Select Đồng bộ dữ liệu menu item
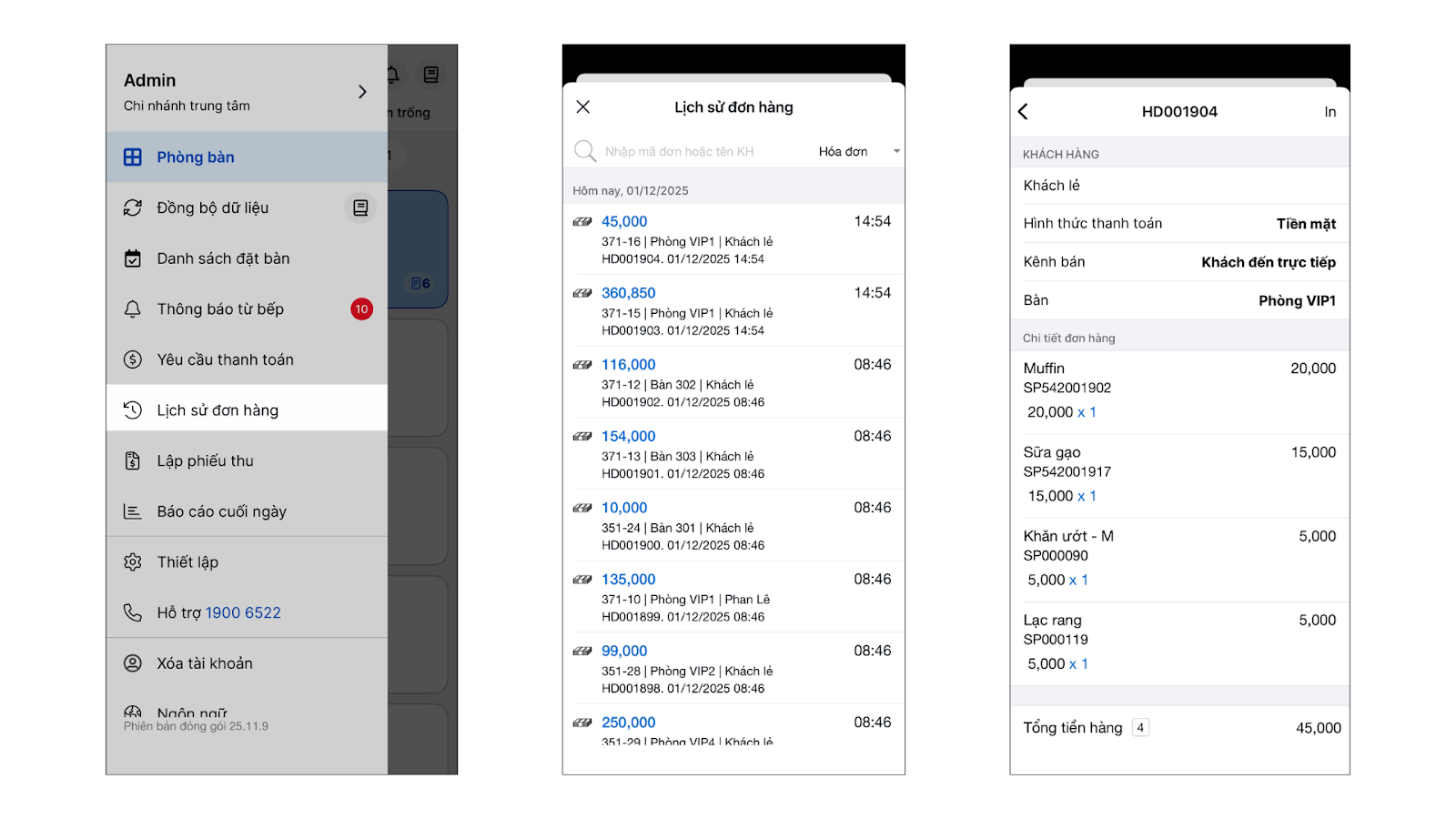 247,207
